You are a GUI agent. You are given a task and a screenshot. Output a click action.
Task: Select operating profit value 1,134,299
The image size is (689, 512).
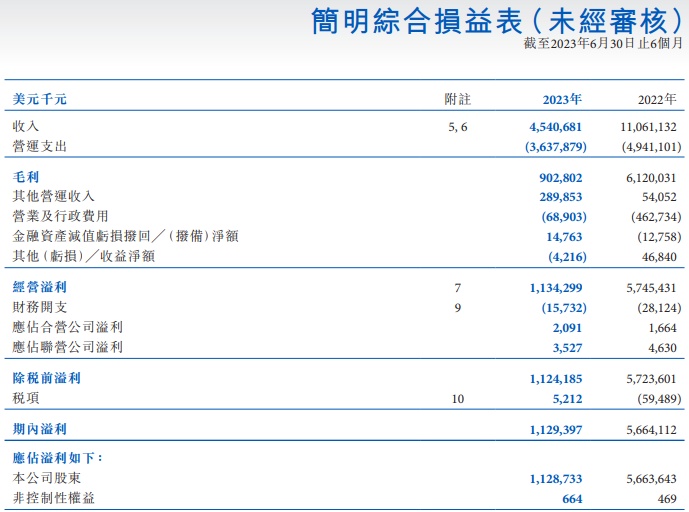[556, 288]
